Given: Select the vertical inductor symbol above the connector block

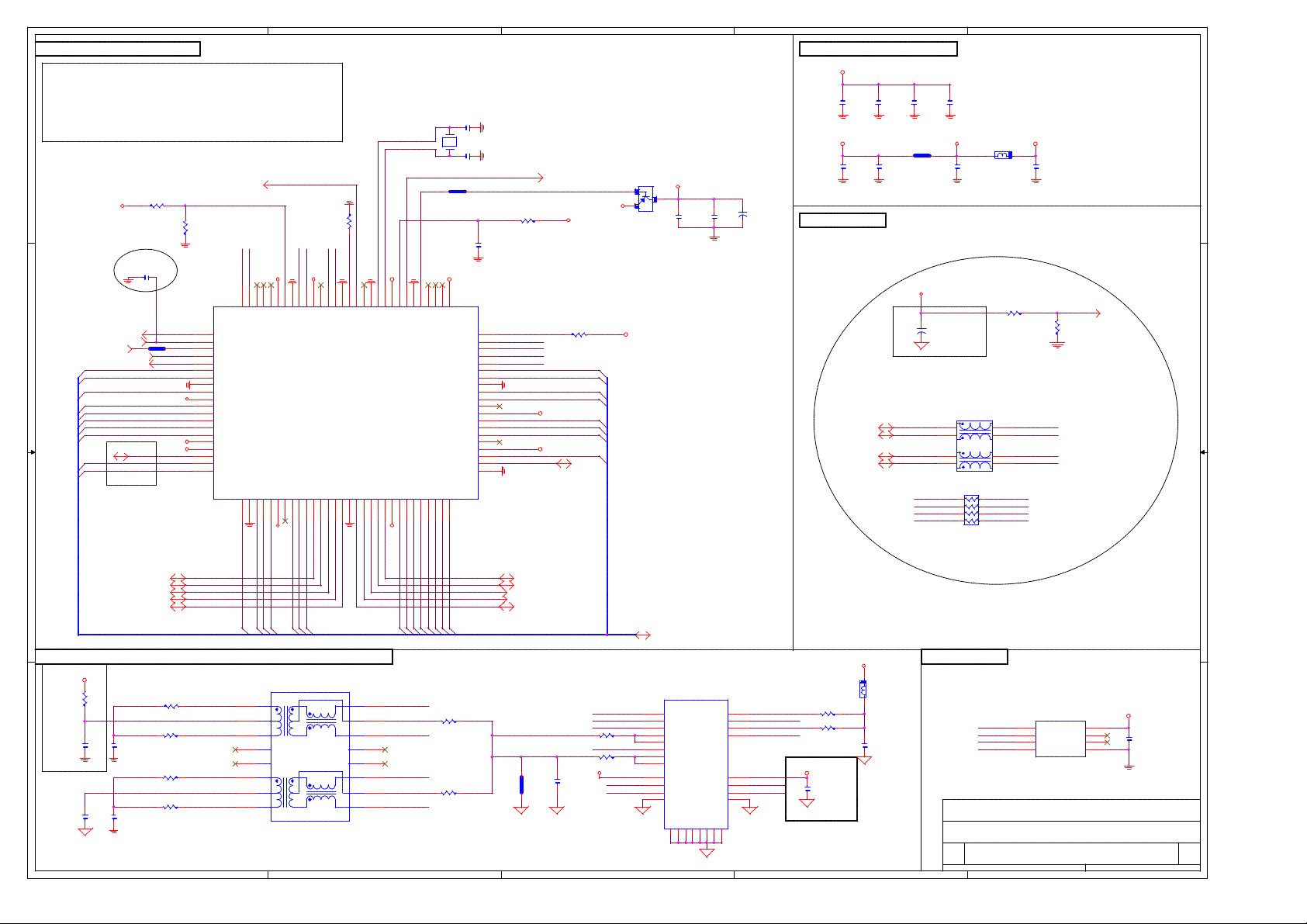Looking at the screenshot, I should [x=863, y=689].
